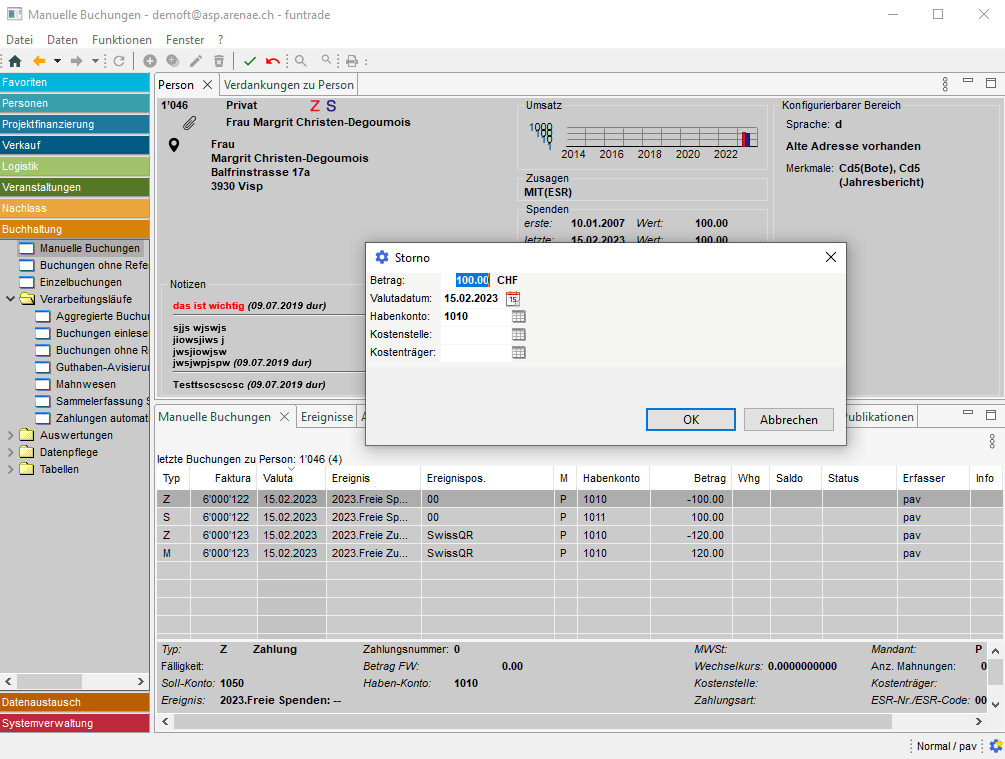Select the Mahnwesen entry in the sidebar

click(x=85, y=384)
